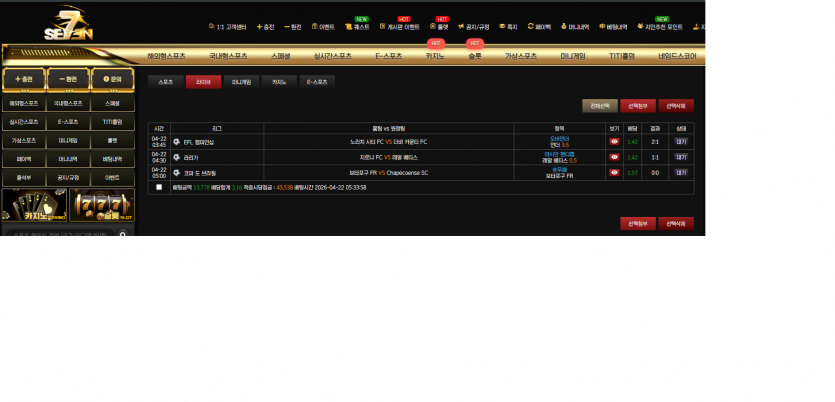Click the 대기 status button in first row
Viewport: 835px width, 402px height.
pyautogui.click(x=681, y=142)
